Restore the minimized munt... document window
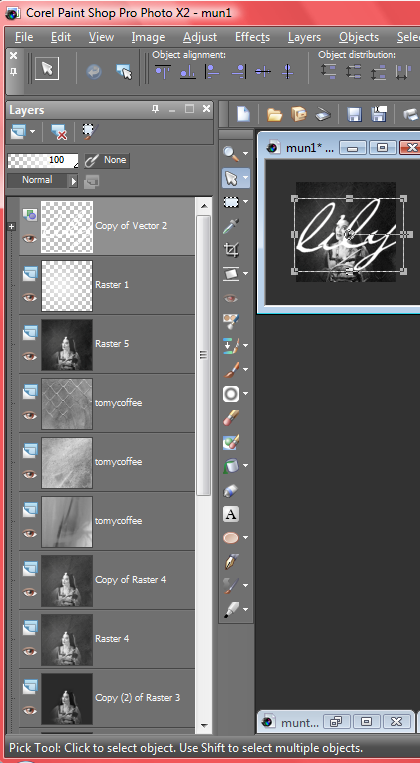 336,722
